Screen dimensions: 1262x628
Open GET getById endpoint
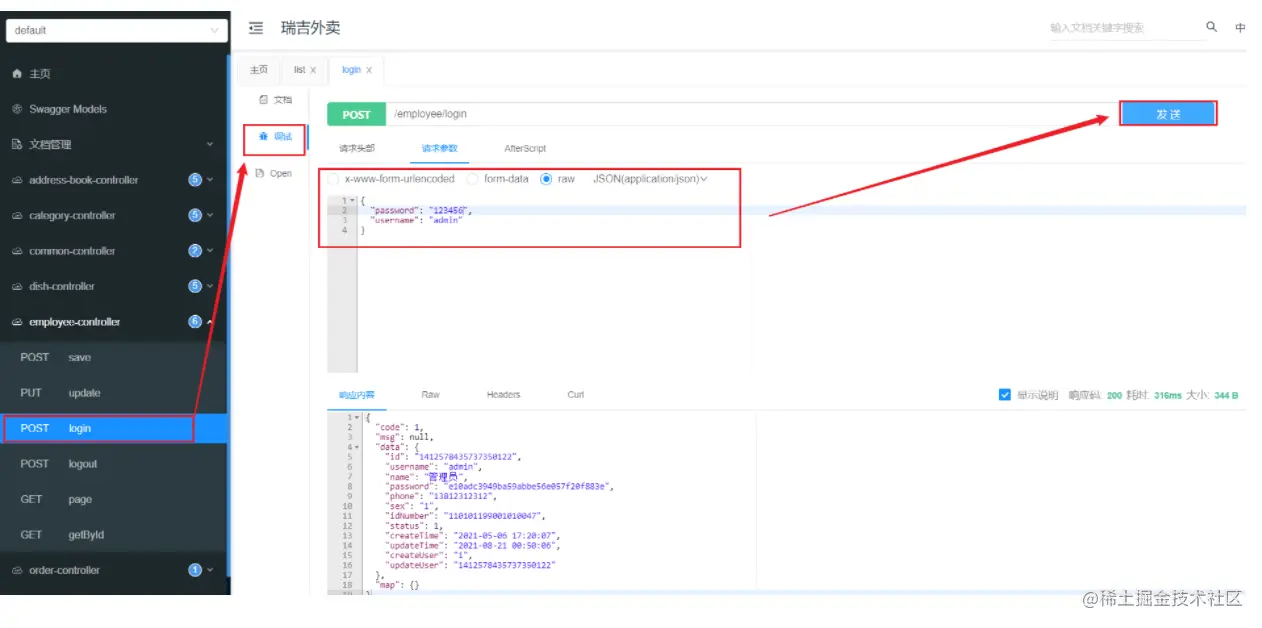(x=114, y=535)
